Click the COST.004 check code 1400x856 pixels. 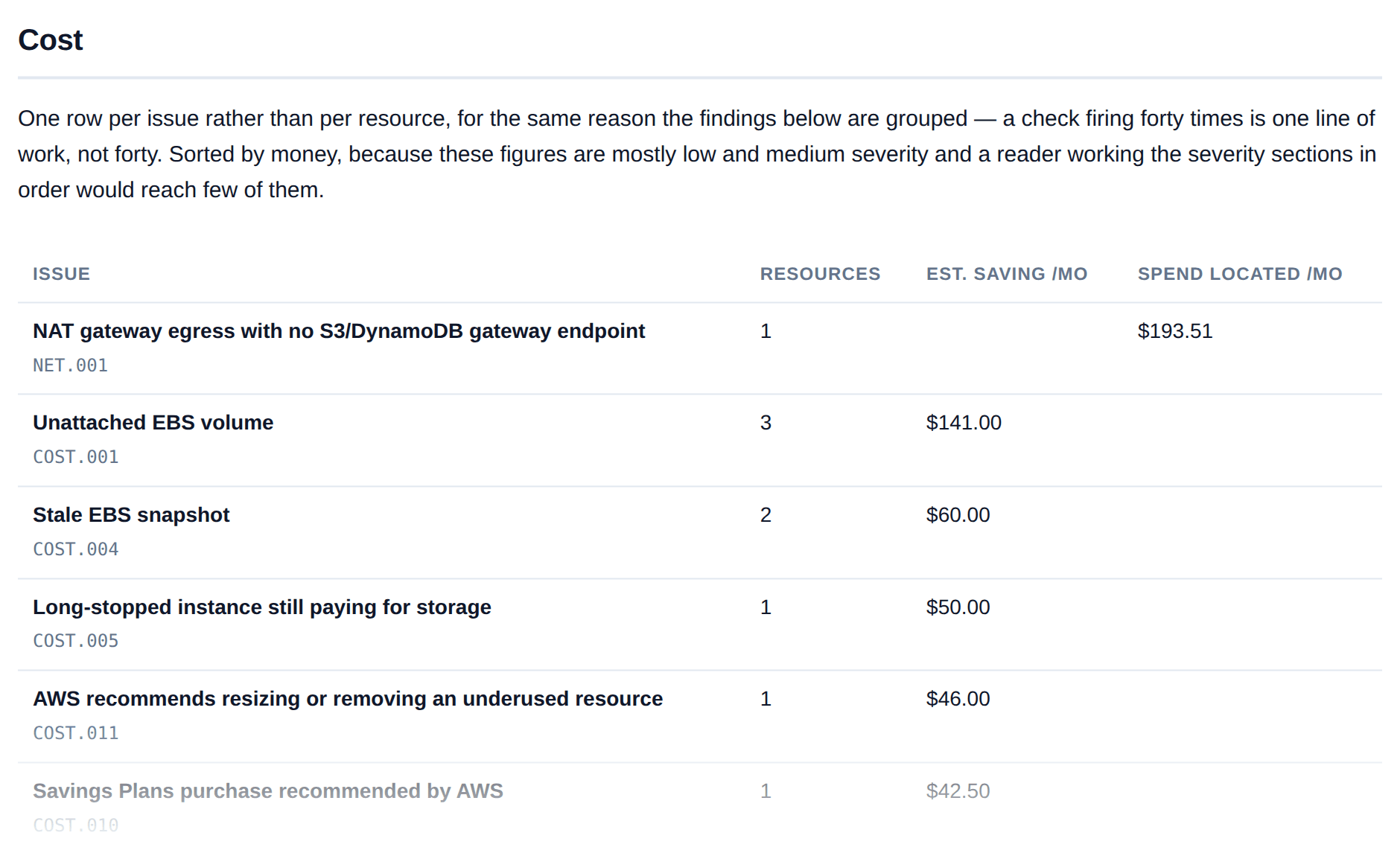[x=76, y=549]
